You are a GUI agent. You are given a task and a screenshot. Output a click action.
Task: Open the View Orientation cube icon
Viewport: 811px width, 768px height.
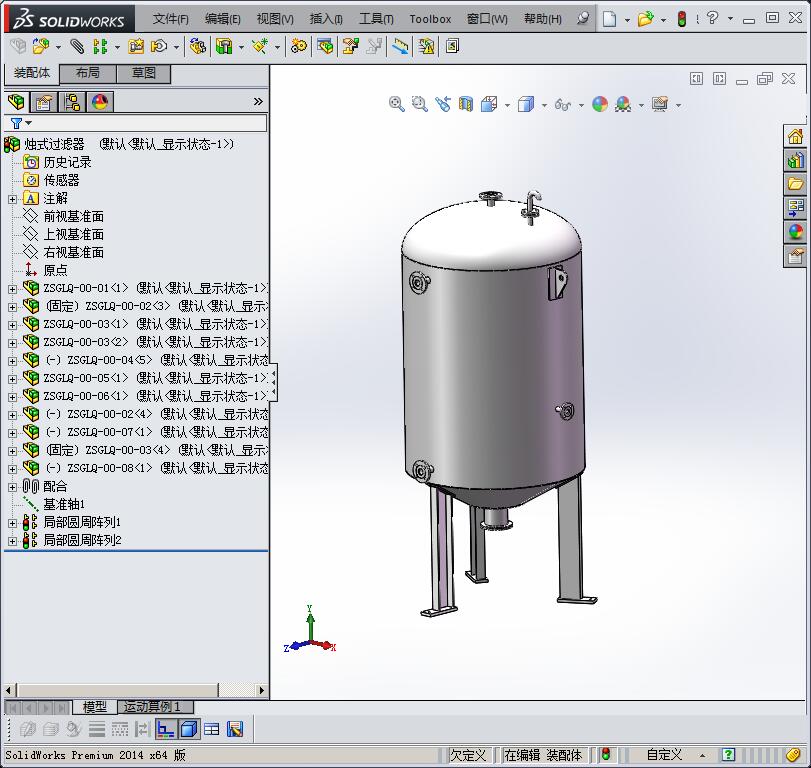(x=487, y=104)
